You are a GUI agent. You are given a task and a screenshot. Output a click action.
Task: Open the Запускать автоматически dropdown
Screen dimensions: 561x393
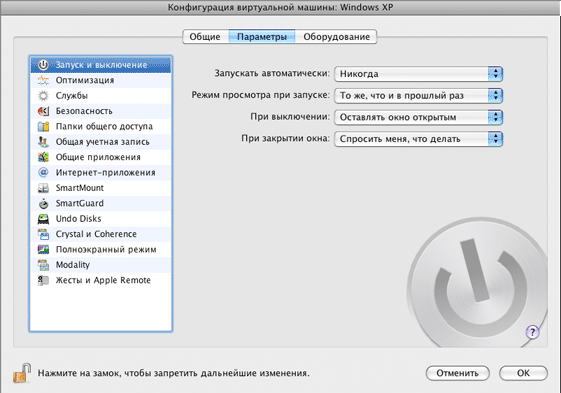418,74
